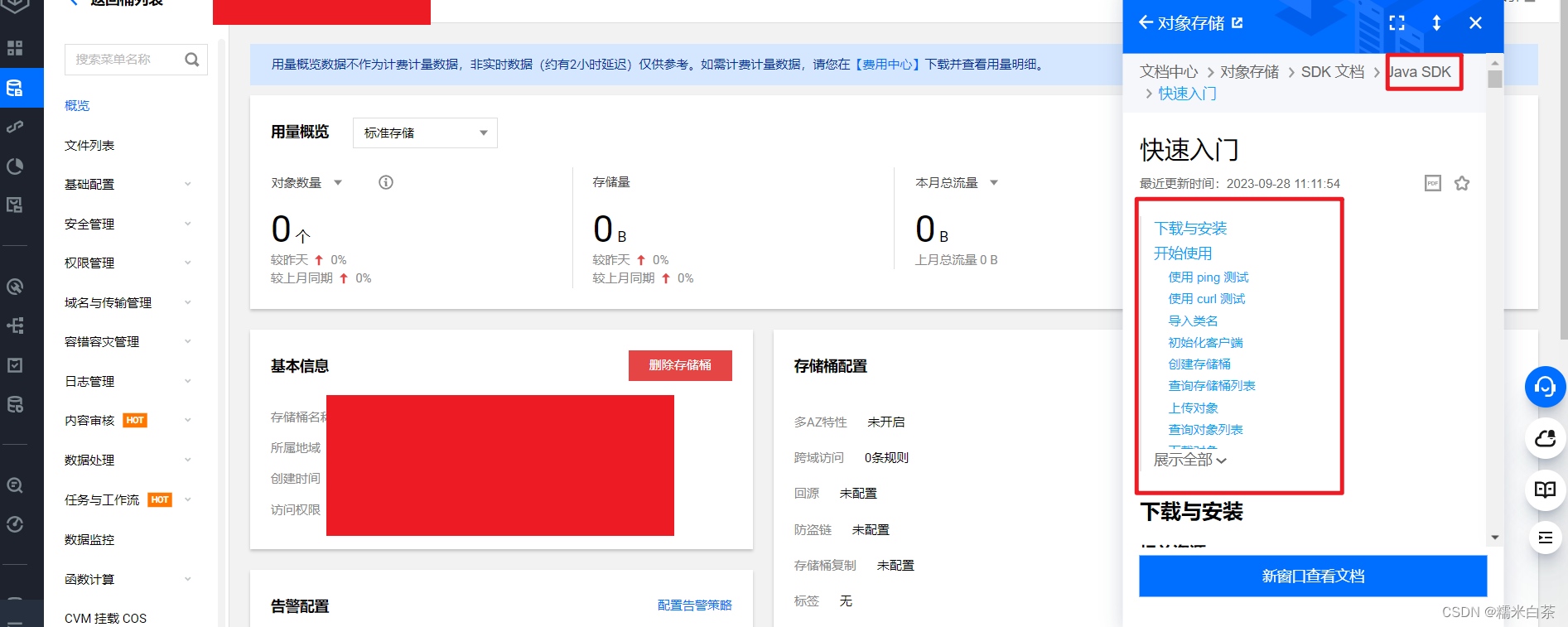Open the 本月总流量 dropdown arrow
This screenshot has width=1568, height=627.
pyautogui.click(x=994, y=182)
